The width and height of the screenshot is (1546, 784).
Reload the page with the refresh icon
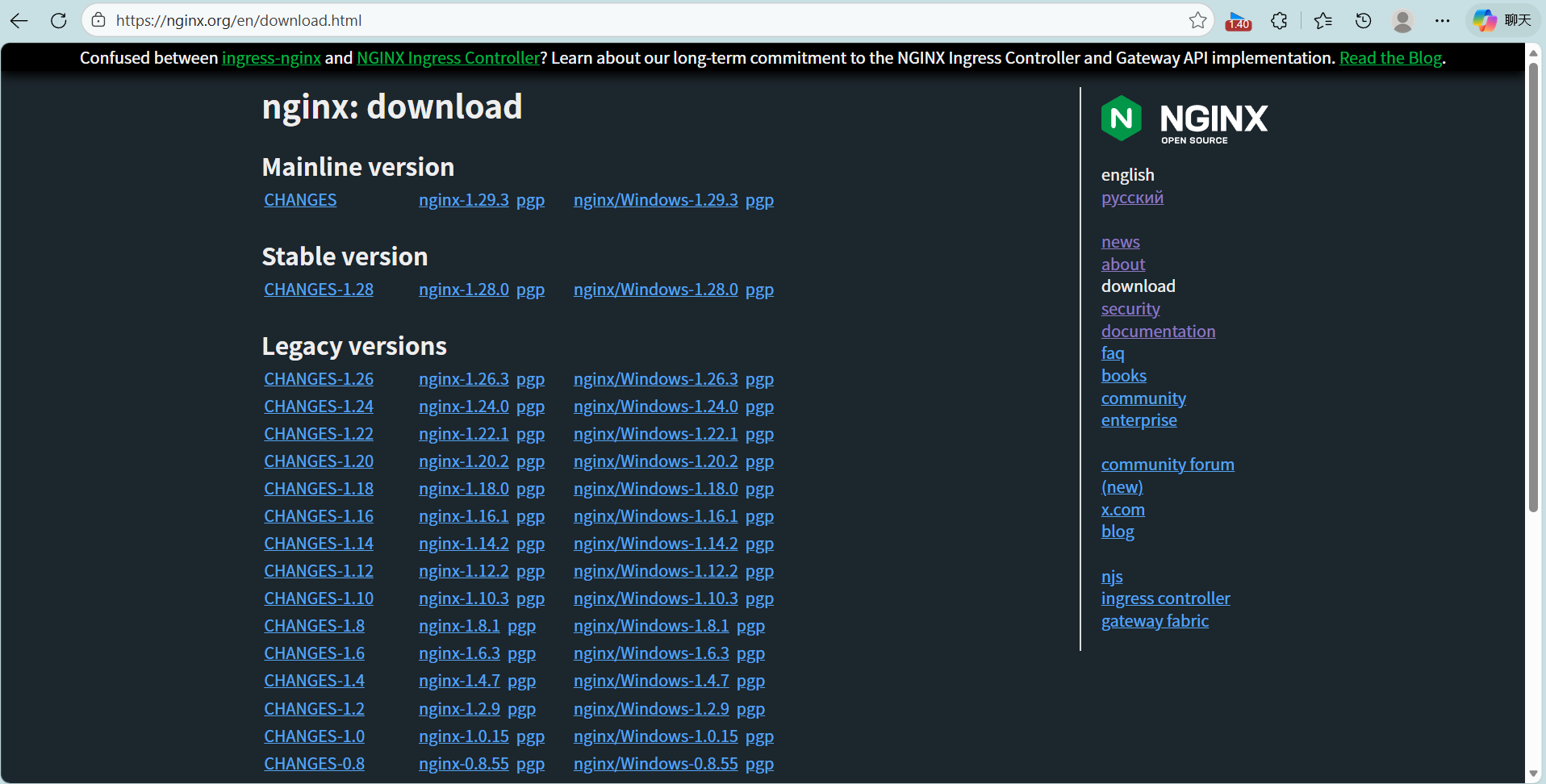coord(59,20)
